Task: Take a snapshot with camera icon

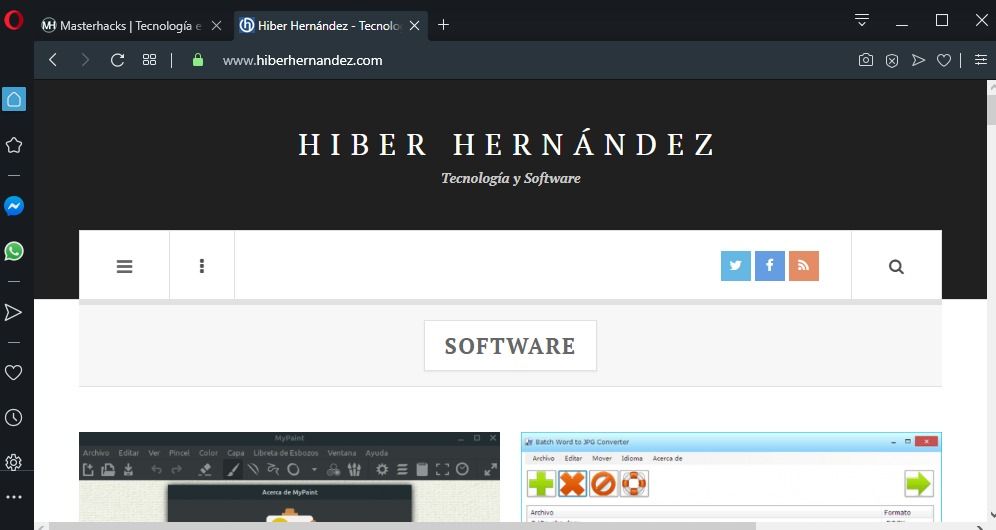Action: point(866,60)
